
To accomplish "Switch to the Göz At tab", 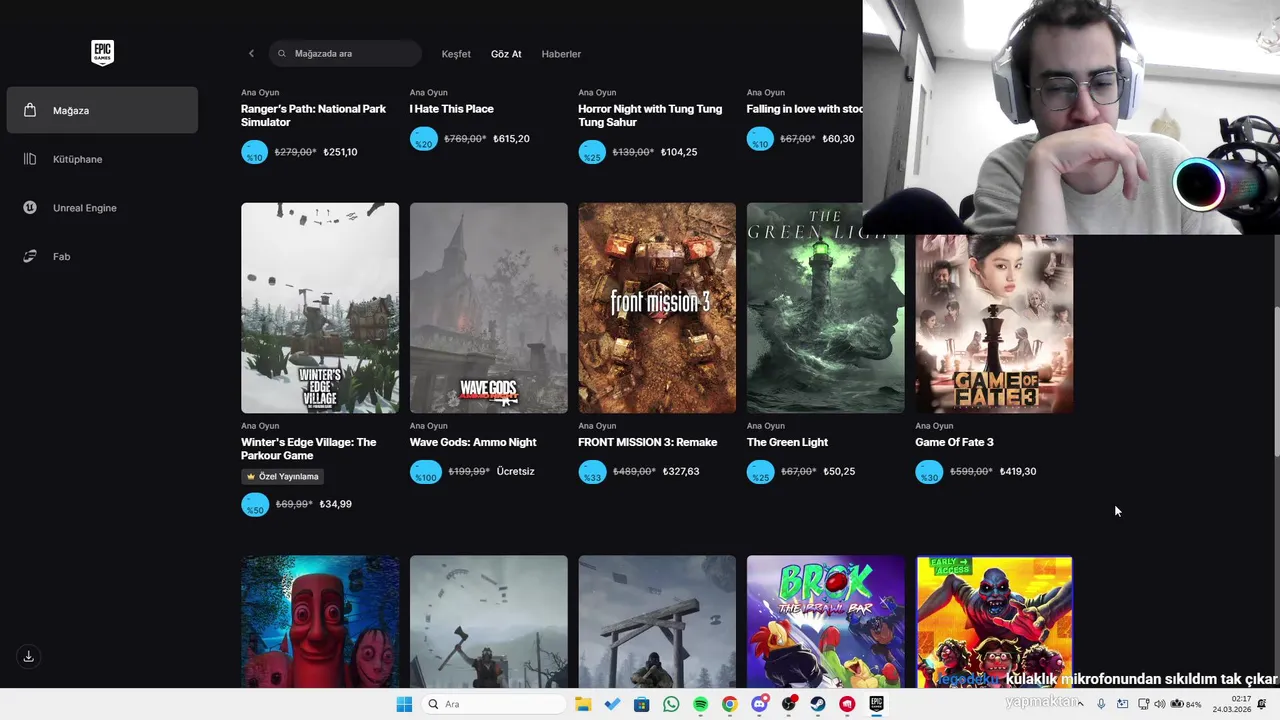I will click(x=506, y=54).
